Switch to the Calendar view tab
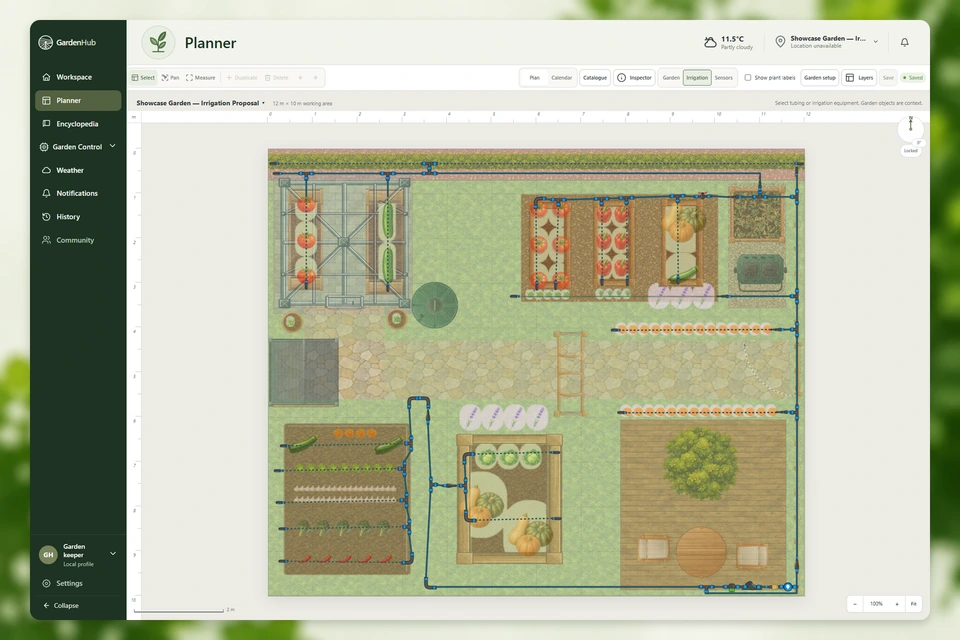Image resolution: width=960 pixels, height=640 pixels. coord(561,78)
